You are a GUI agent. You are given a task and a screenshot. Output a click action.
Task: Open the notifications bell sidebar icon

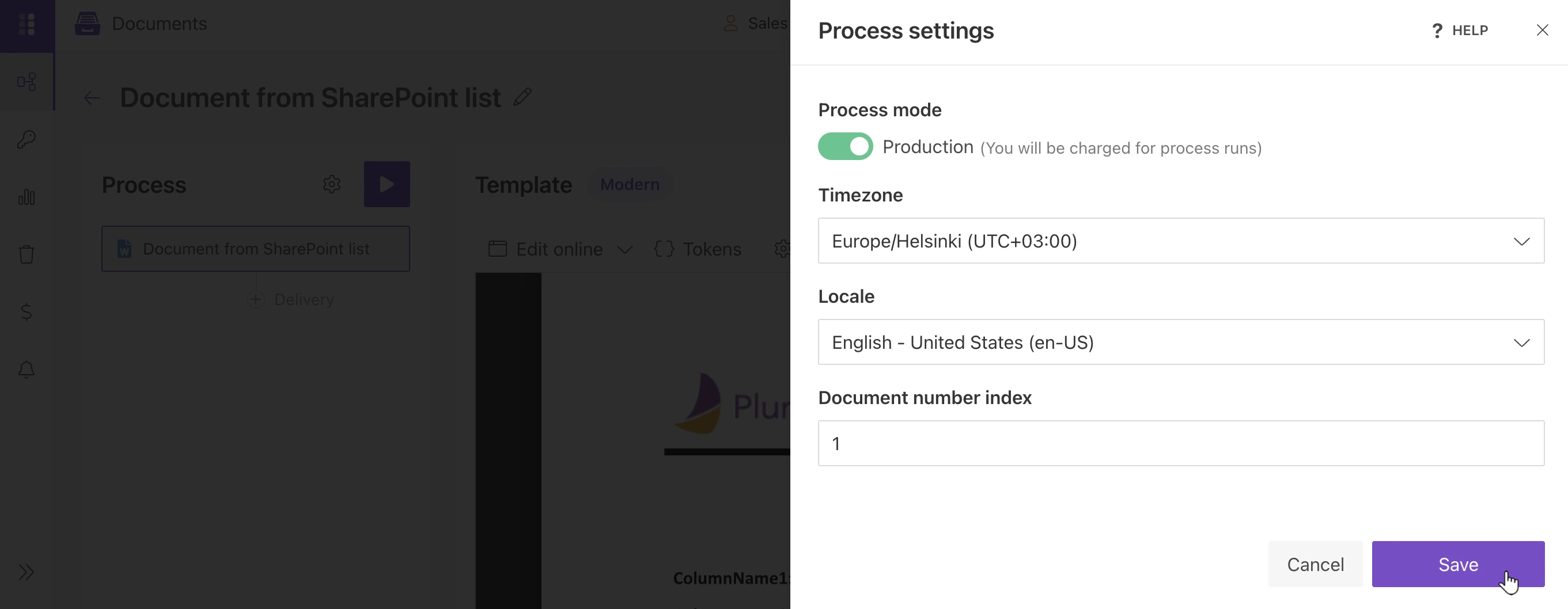click(x=26, y=370)
